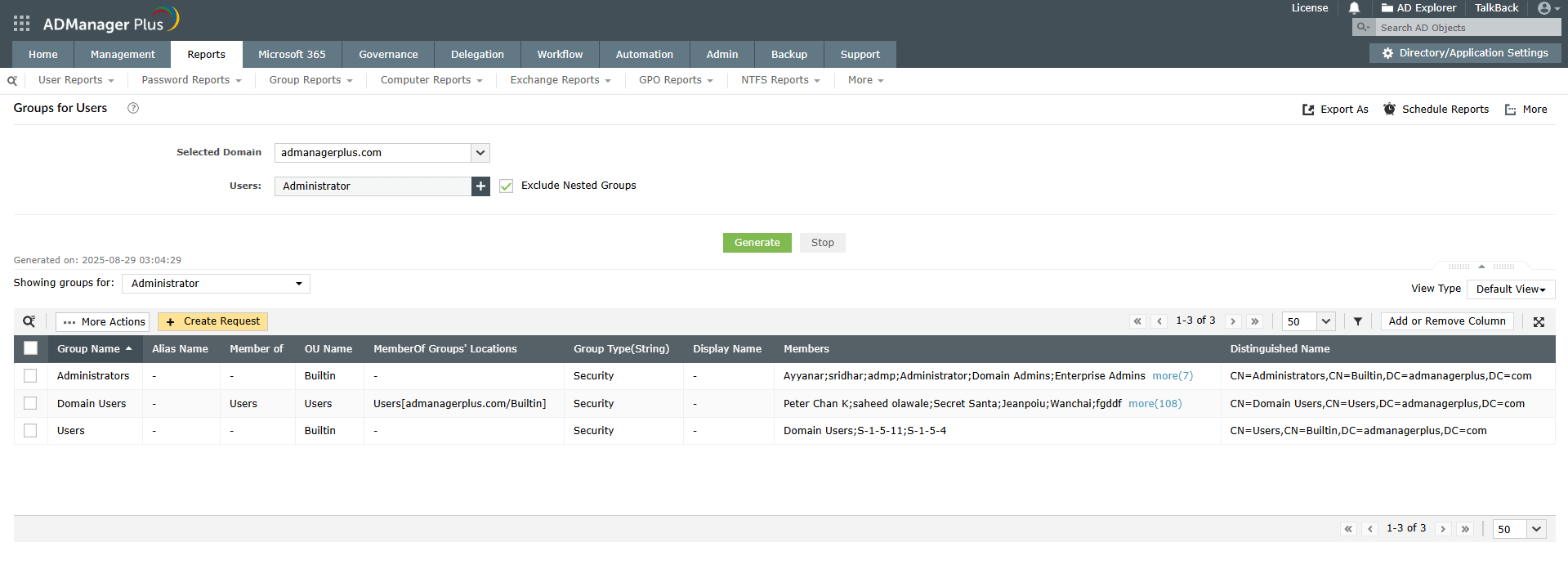Click the search icon beside Search AD Objects

click(x=1363, y=27)
